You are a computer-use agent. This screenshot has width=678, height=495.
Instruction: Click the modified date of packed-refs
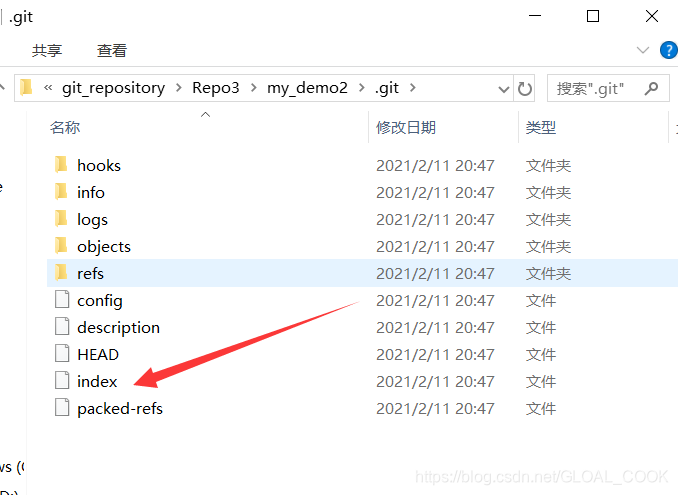(x=435, y=409)
